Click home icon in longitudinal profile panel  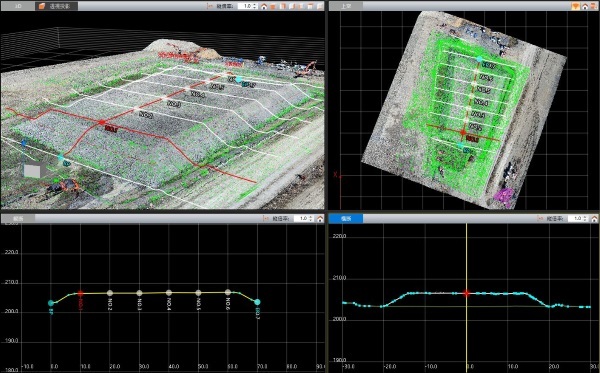pos(320,218)
